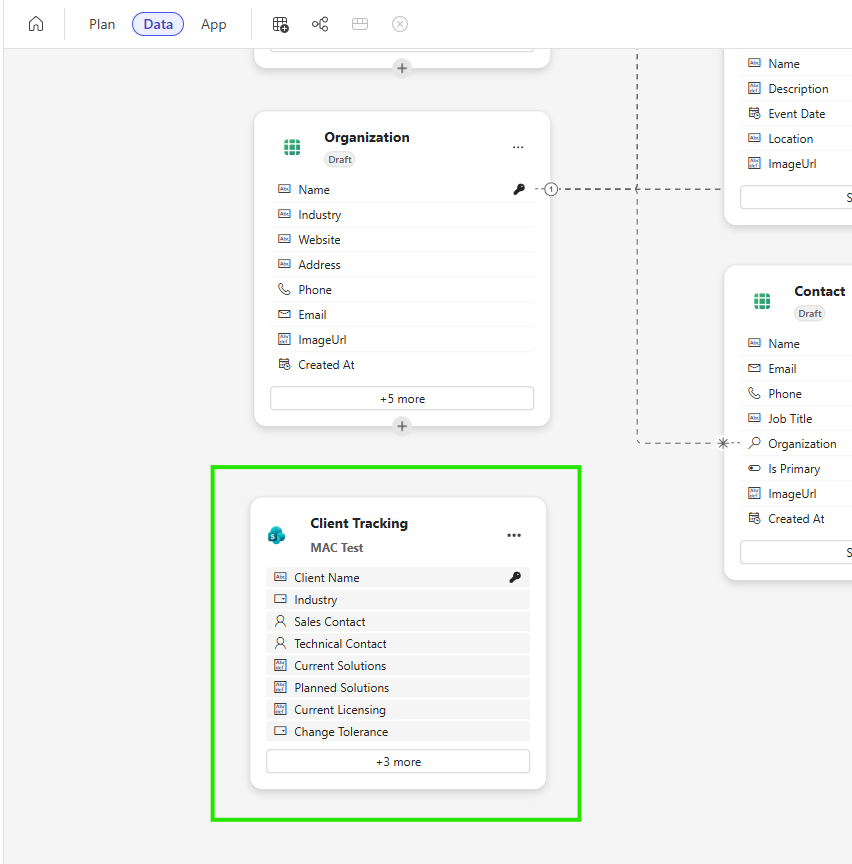The width and height of the screenshot is (852, 864).
Task: Select the Phone column in Organization
Action: click(x=402, y=290)
